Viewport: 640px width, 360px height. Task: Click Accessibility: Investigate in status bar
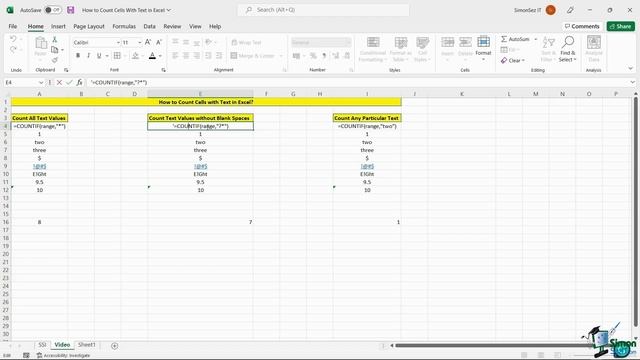63,356
